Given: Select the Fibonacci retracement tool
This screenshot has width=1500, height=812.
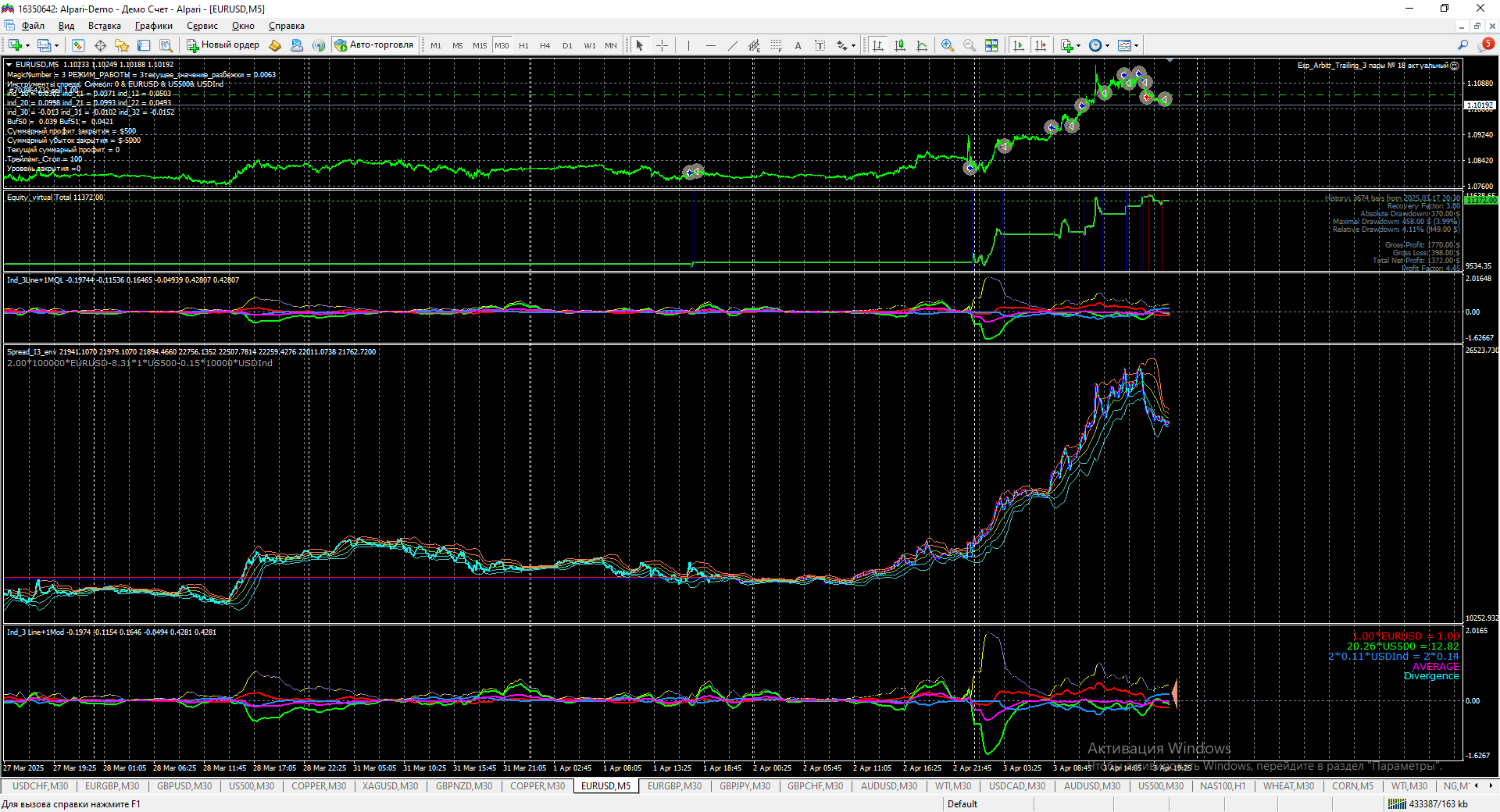Looking at the screenshot, I should 776,45.
